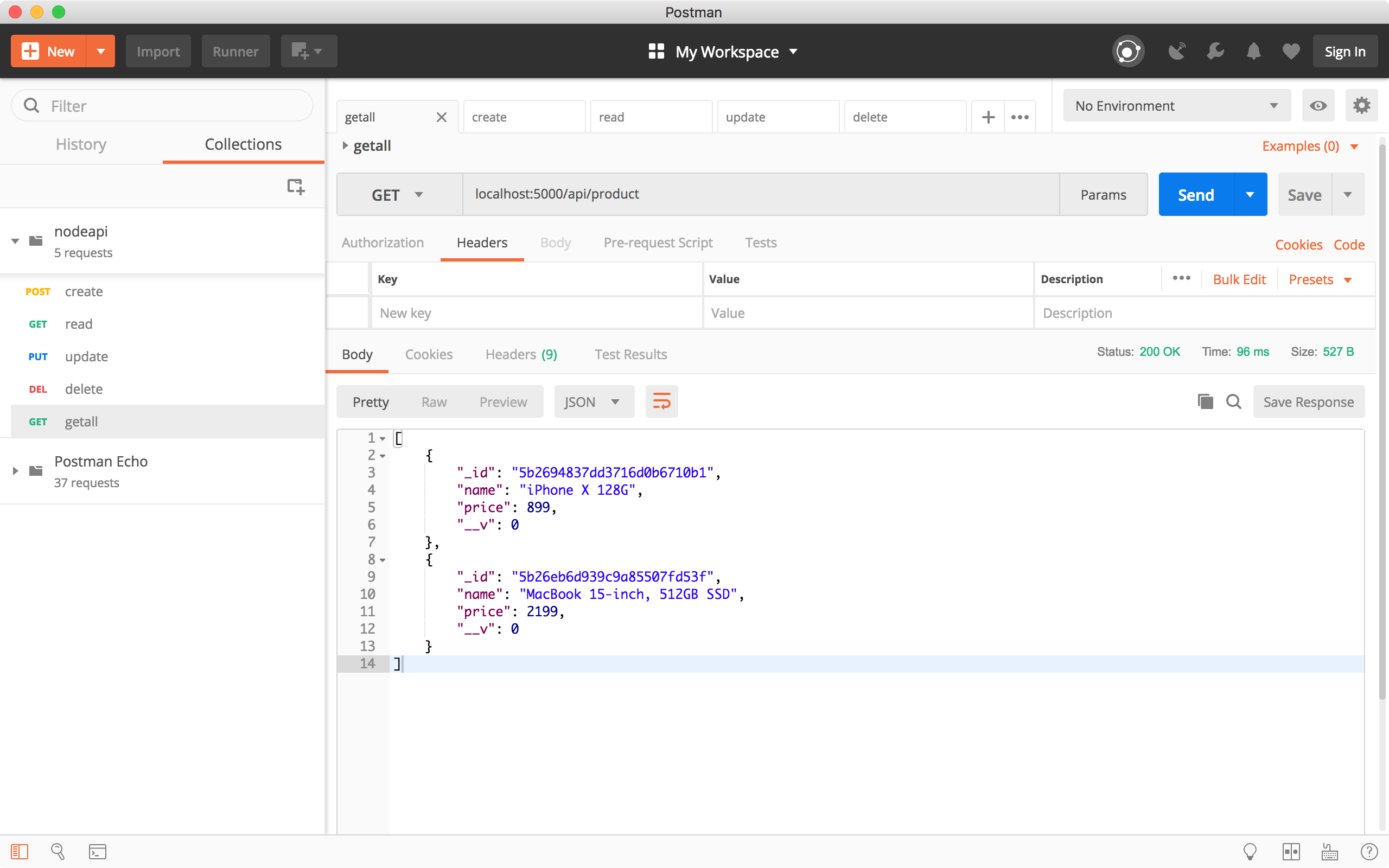Click Save Response
The image size is (1389, 868).
click(x=1309, y=402)
